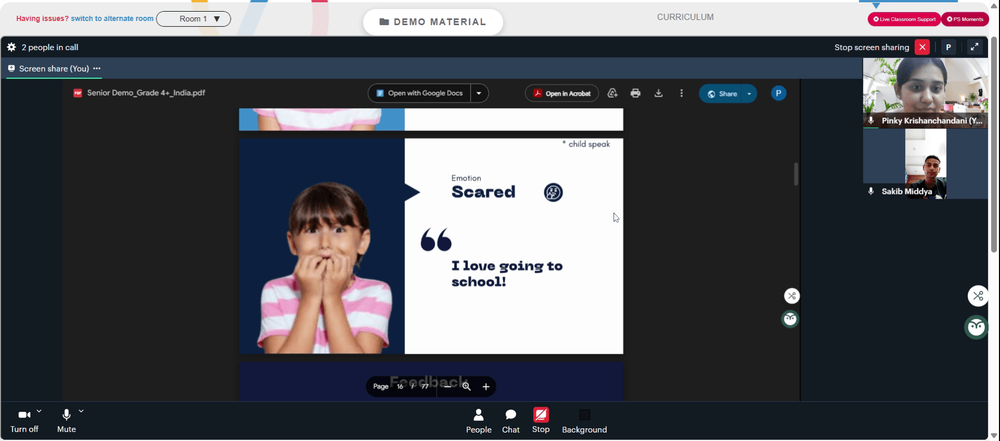Screen dimensions: 1000x441
Task: Click Open in Acrobat button
Action: [562, 93]
